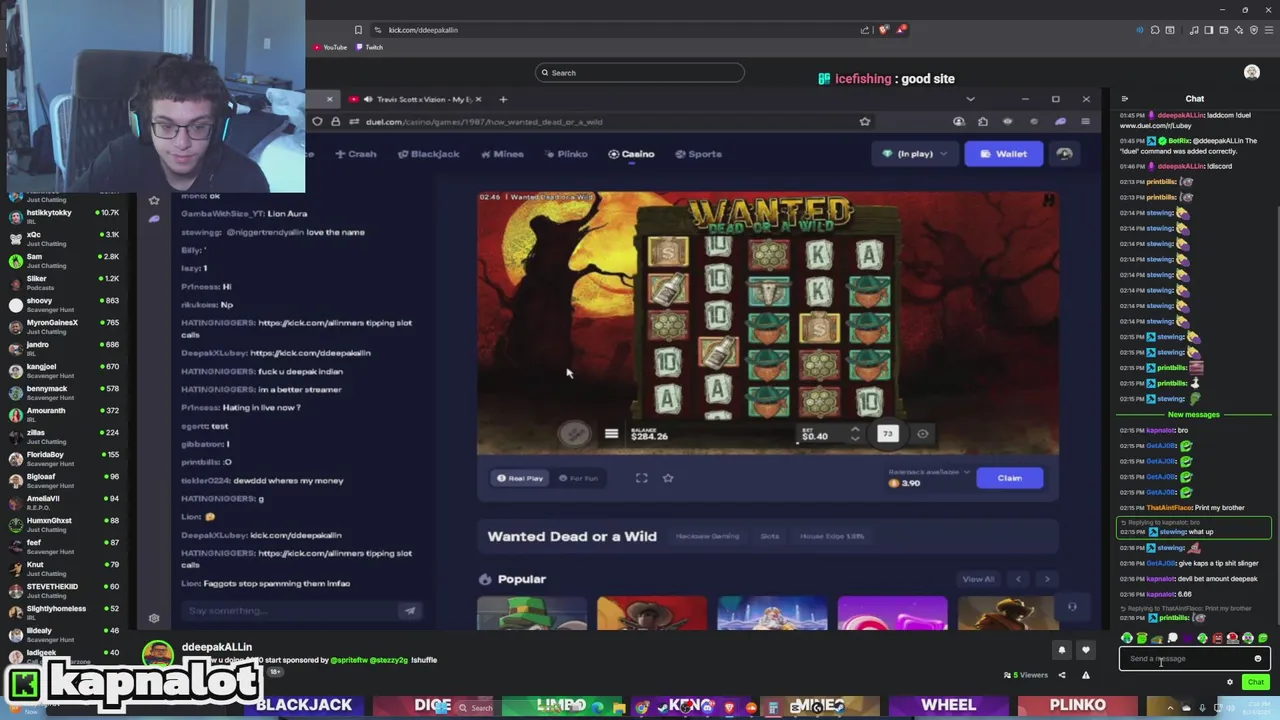The height and width of the screenshot is (720, 1280).
Task: Open the Hacksaw Gaming tag
Action: (x=707, y=536)
